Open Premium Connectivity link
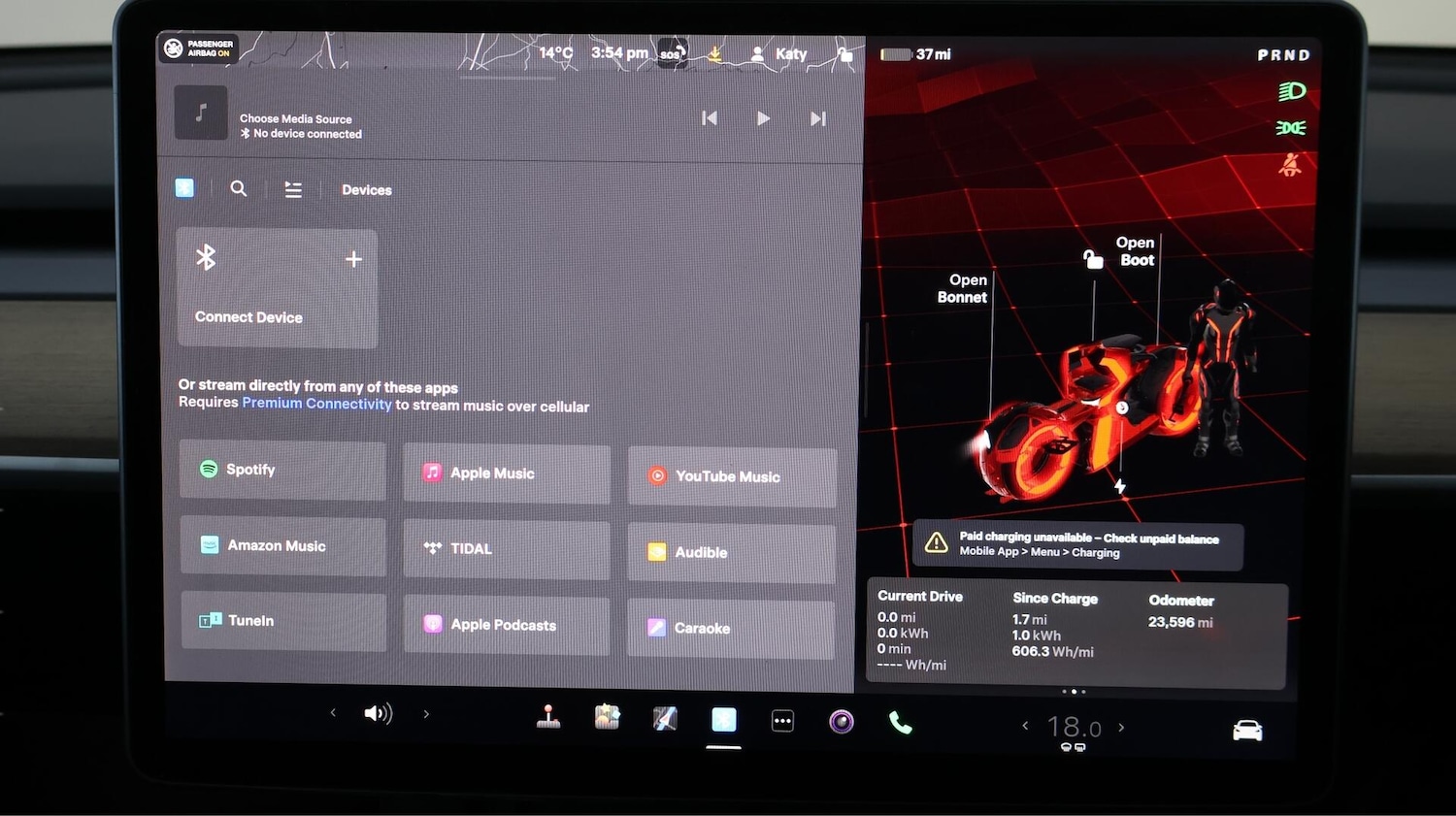The height and width of the screenshot is (816, 1456). coord(316,403)
